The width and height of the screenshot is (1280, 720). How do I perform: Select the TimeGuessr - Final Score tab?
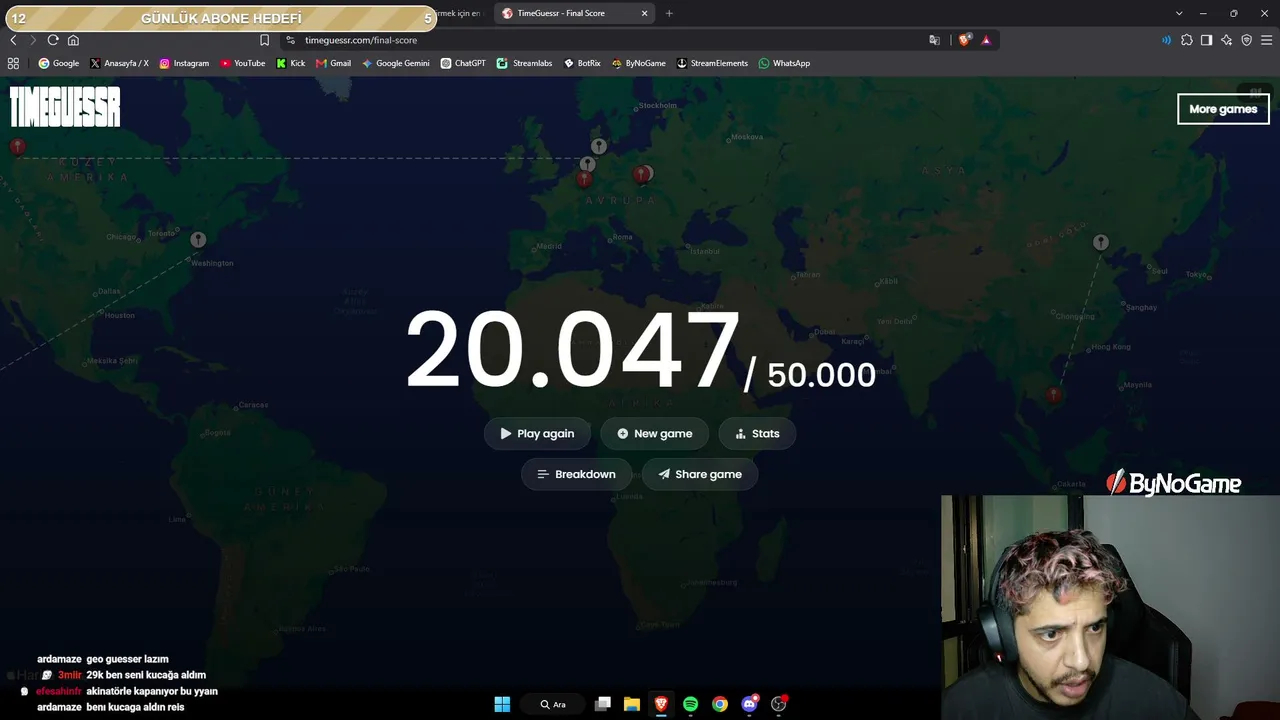tap(572, 13)
